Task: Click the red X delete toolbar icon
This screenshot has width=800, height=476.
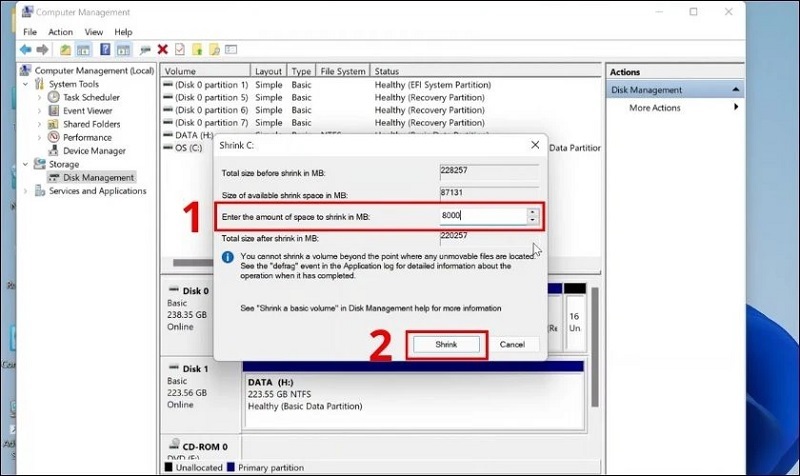Action: point(162,49)
